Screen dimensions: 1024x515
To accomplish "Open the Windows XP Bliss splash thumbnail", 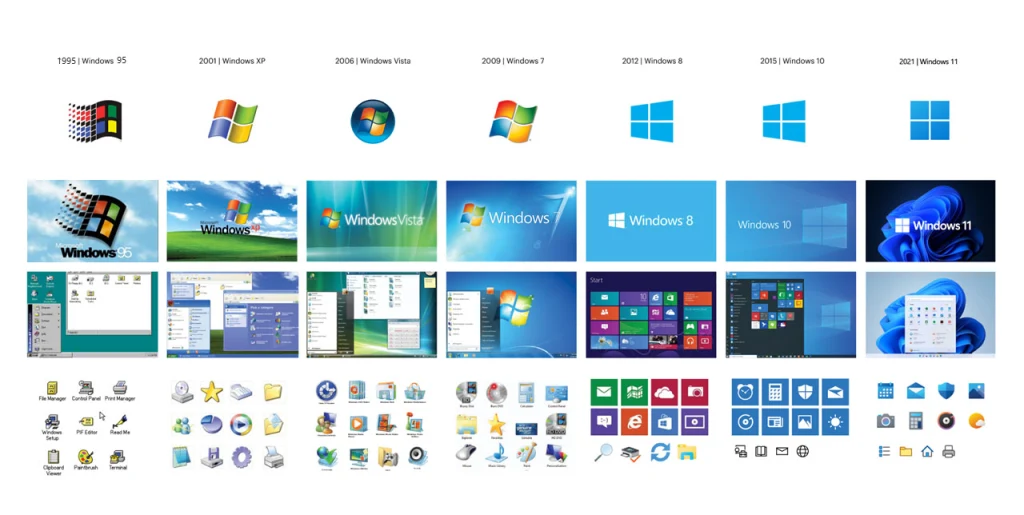I will point(232,221).
